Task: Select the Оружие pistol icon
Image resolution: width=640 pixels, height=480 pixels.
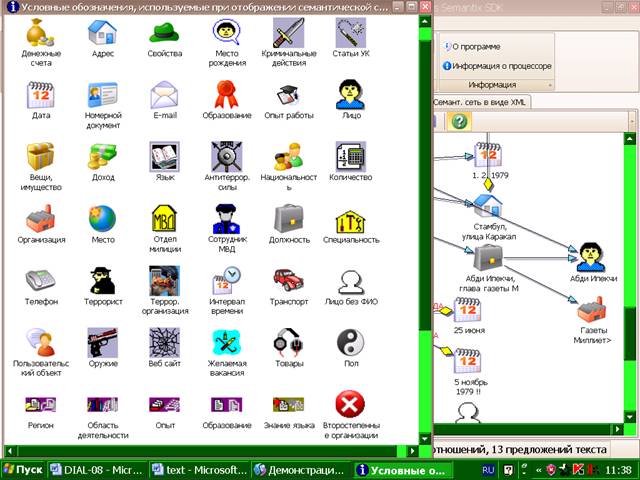Action: 102,342
